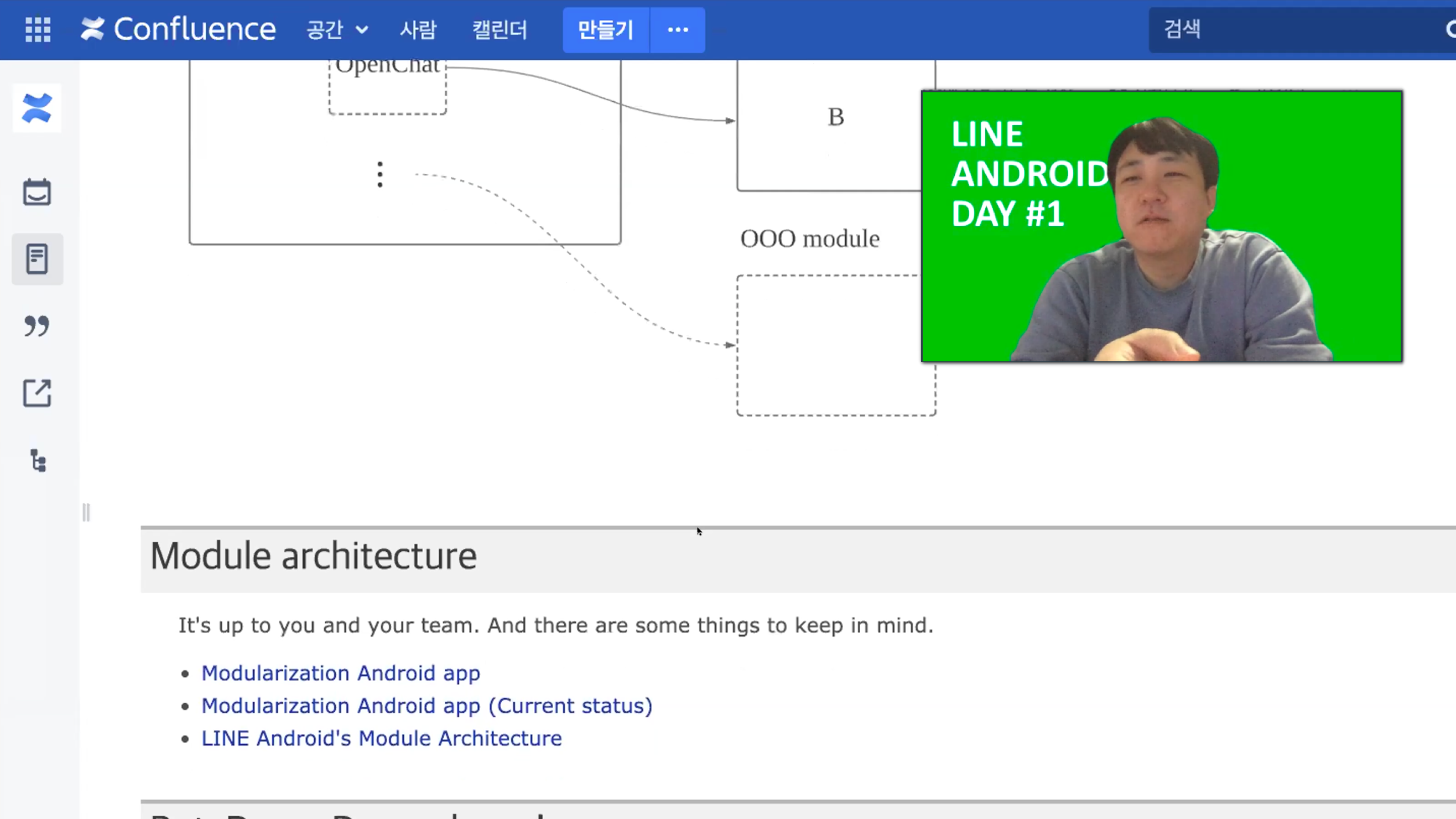Open the 캘린더 calendar menu
Image resolution: width=1456 pixels, height=819 pixels.
click(500, 29)
